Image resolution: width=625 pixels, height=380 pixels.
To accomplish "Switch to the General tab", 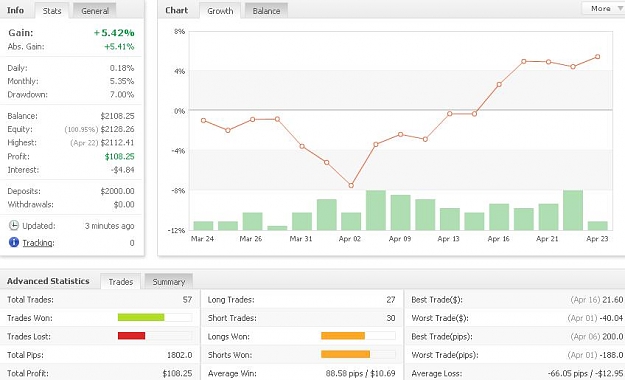I will pos(95,11).
